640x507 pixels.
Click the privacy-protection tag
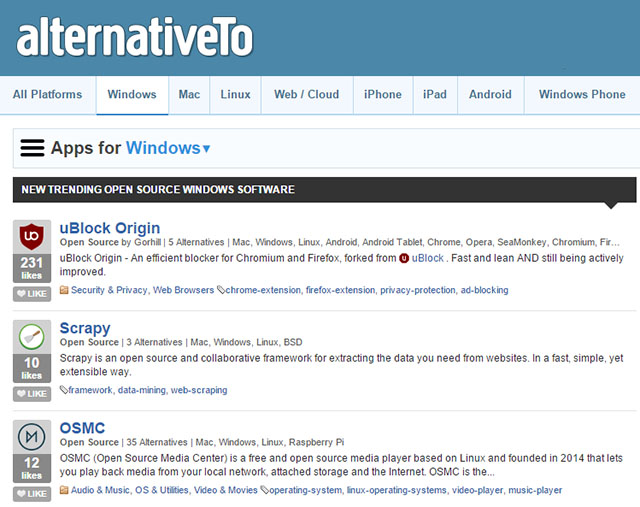418,290
